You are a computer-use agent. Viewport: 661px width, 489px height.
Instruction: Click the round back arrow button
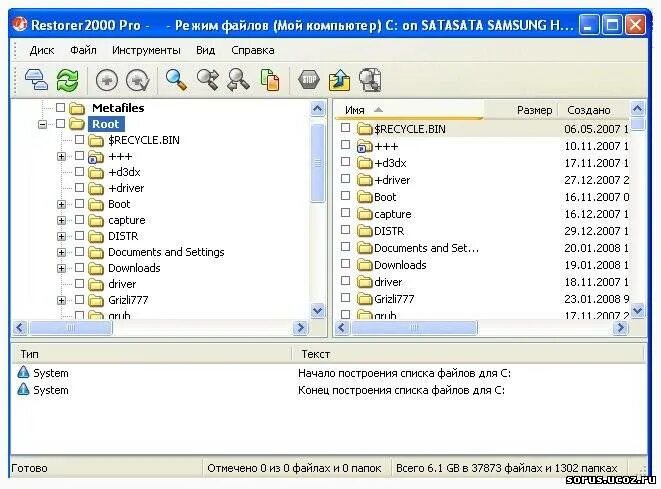107,80
